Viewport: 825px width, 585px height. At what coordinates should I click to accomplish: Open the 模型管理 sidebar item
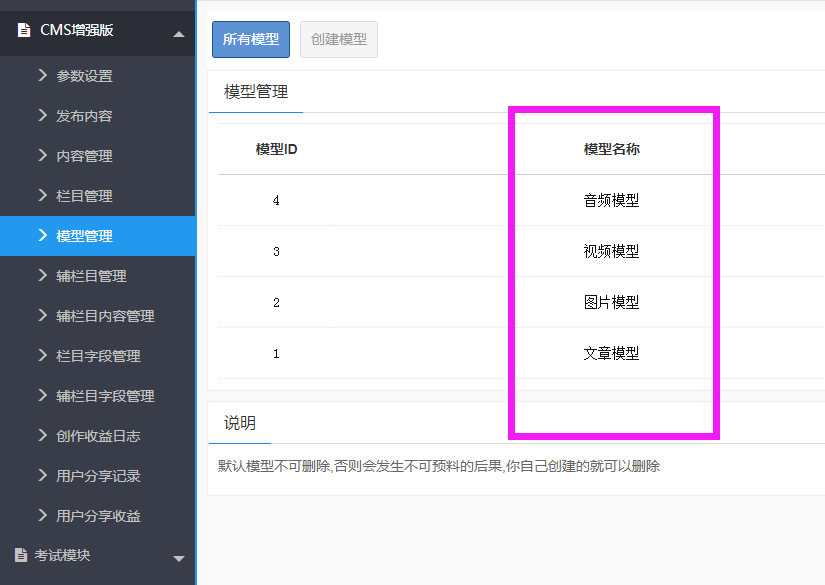coord(85,236)
